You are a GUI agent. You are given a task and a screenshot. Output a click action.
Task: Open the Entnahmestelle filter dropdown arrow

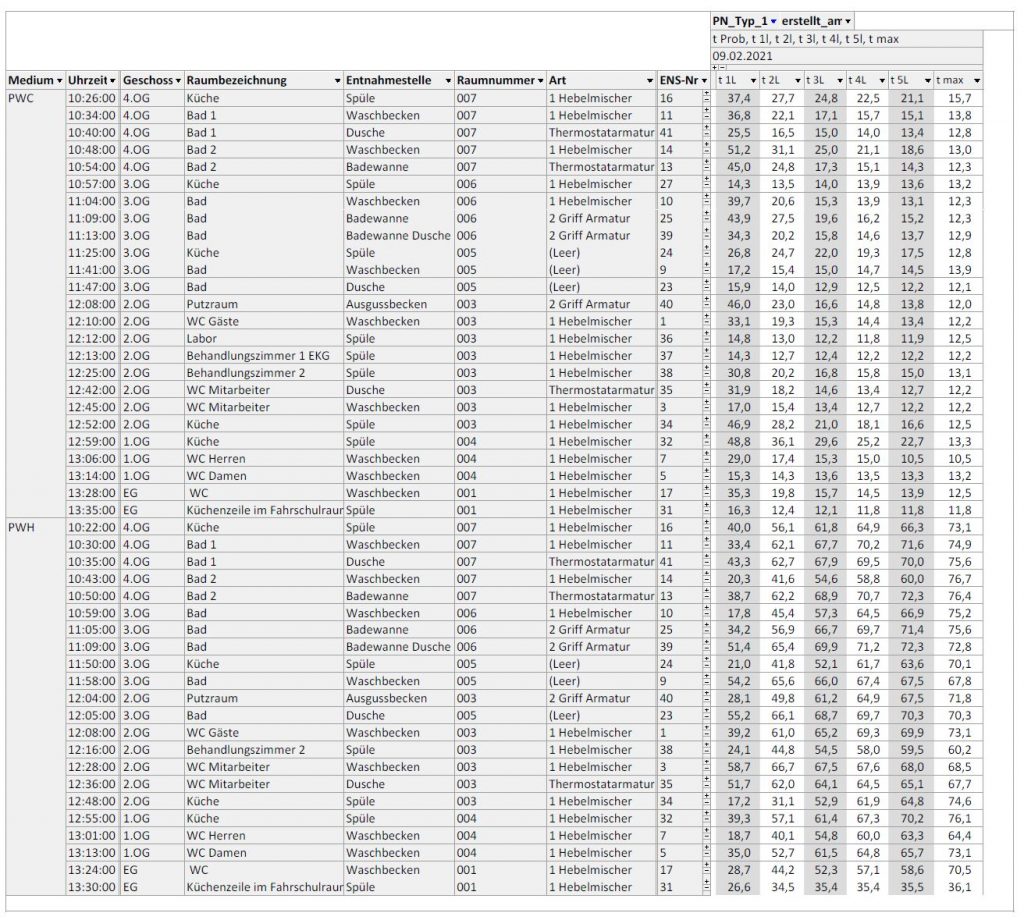tap(447, 80)
